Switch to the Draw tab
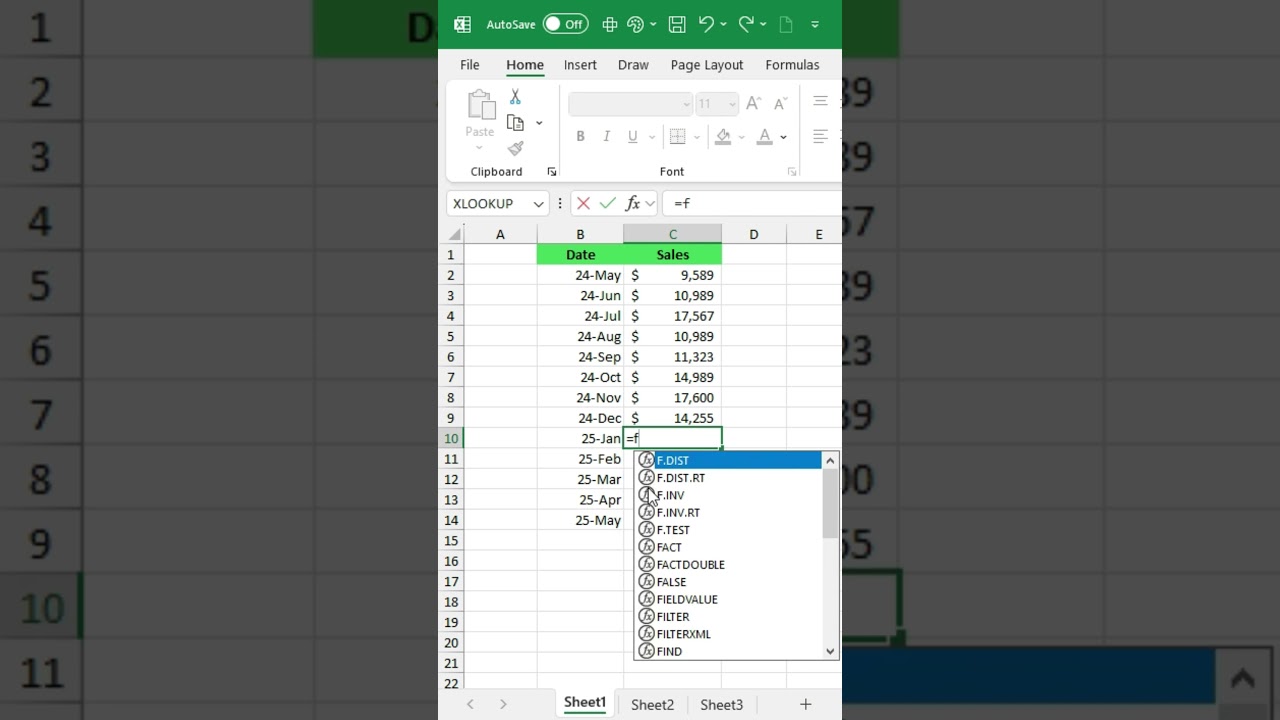 pyautogui.click(x=633, y=65)
